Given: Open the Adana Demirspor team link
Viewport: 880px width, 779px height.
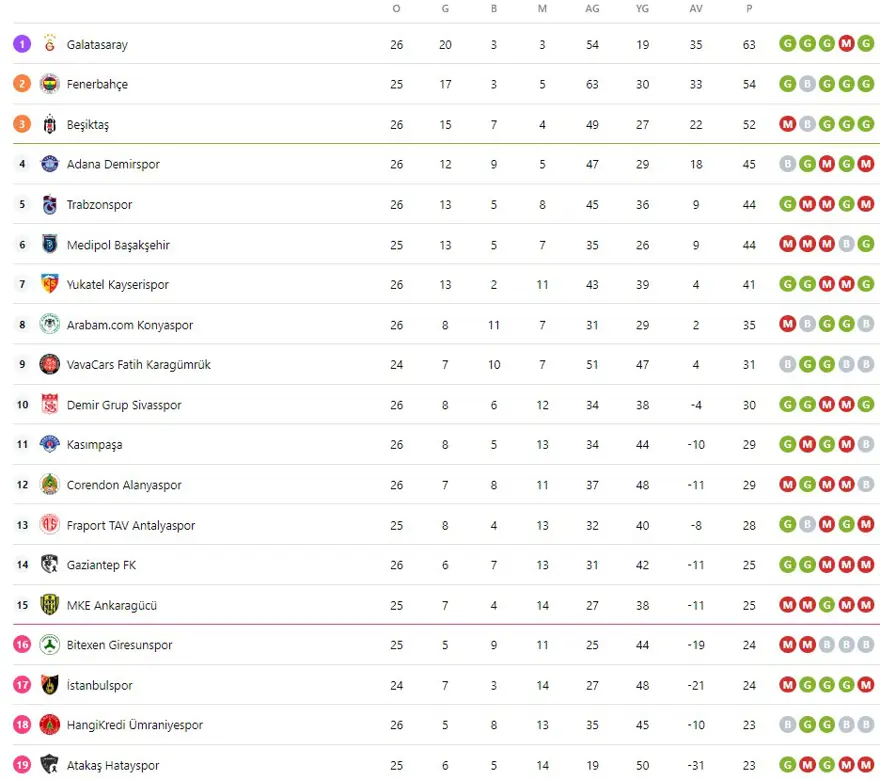Looking at the screenshot, I should tap(113, 165).
